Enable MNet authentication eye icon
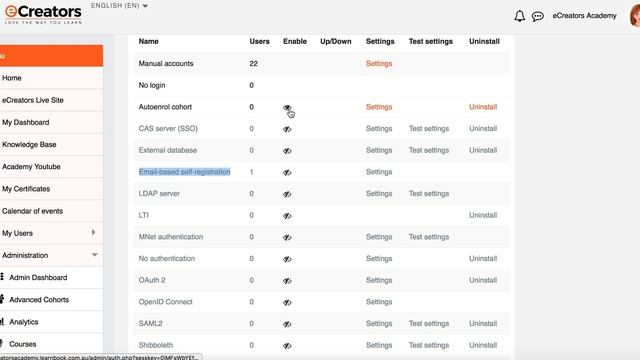The height and width of the screenshot is (360, 640). [287, 237]
